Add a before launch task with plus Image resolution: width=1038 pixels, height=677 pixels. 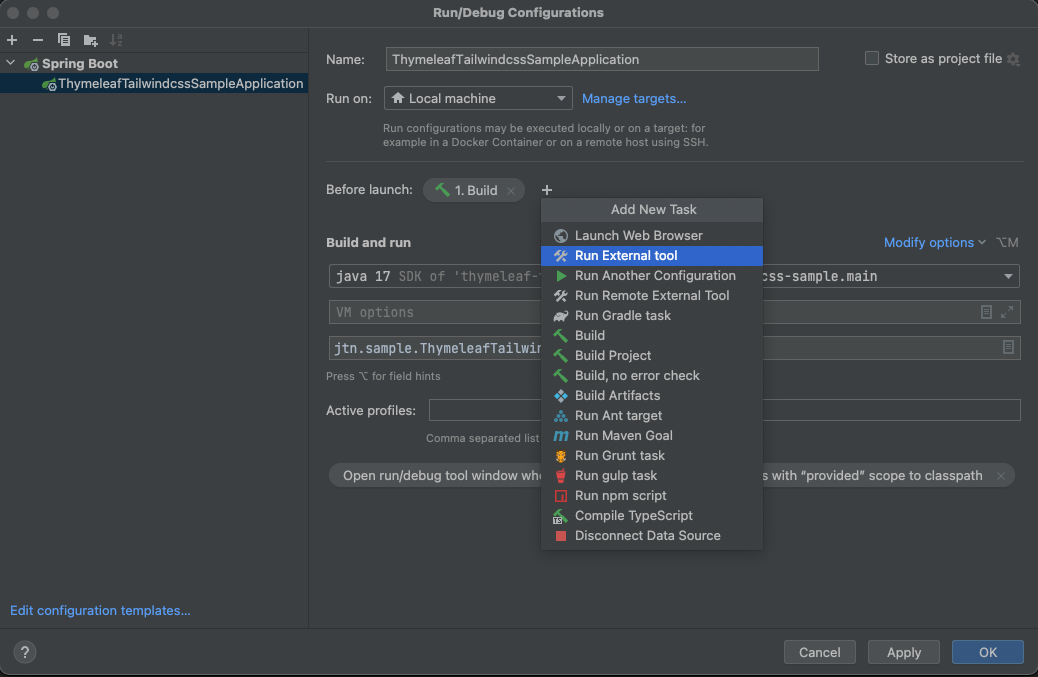[x=547, y=190]
